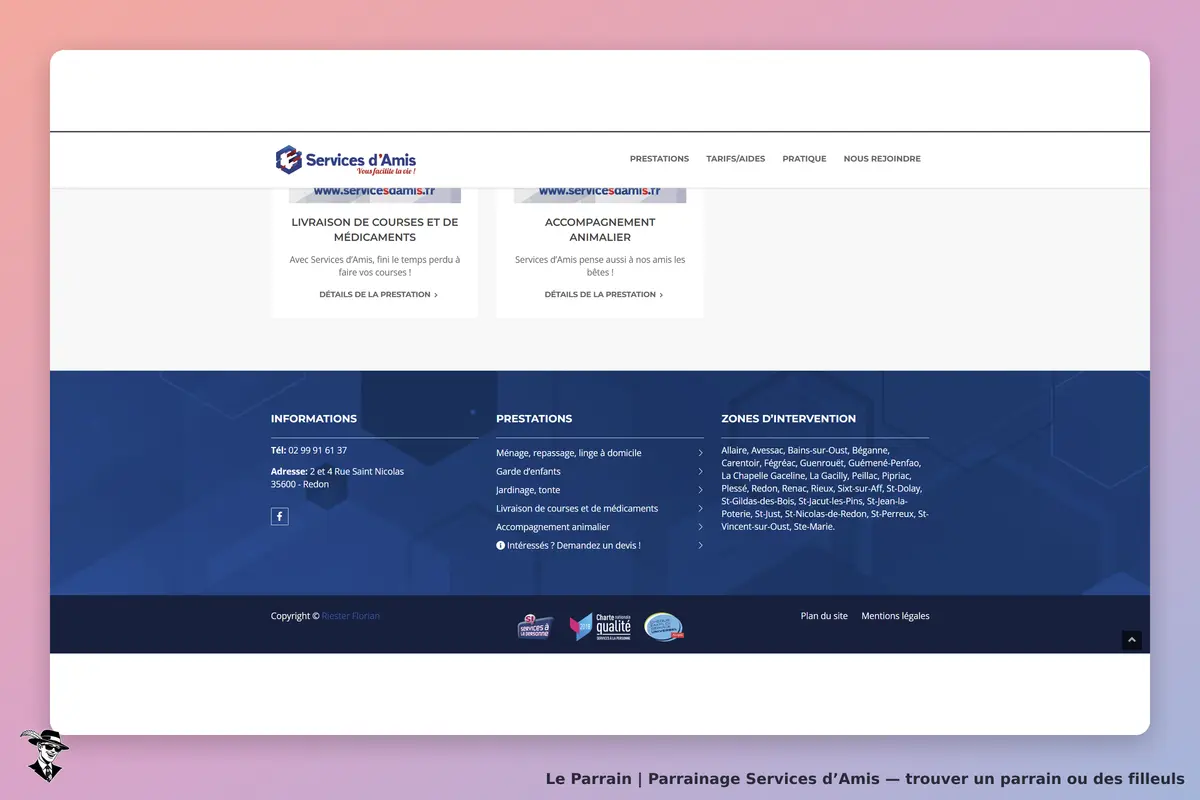Click the Livraison de courses card image

click(x=375, y=195)
